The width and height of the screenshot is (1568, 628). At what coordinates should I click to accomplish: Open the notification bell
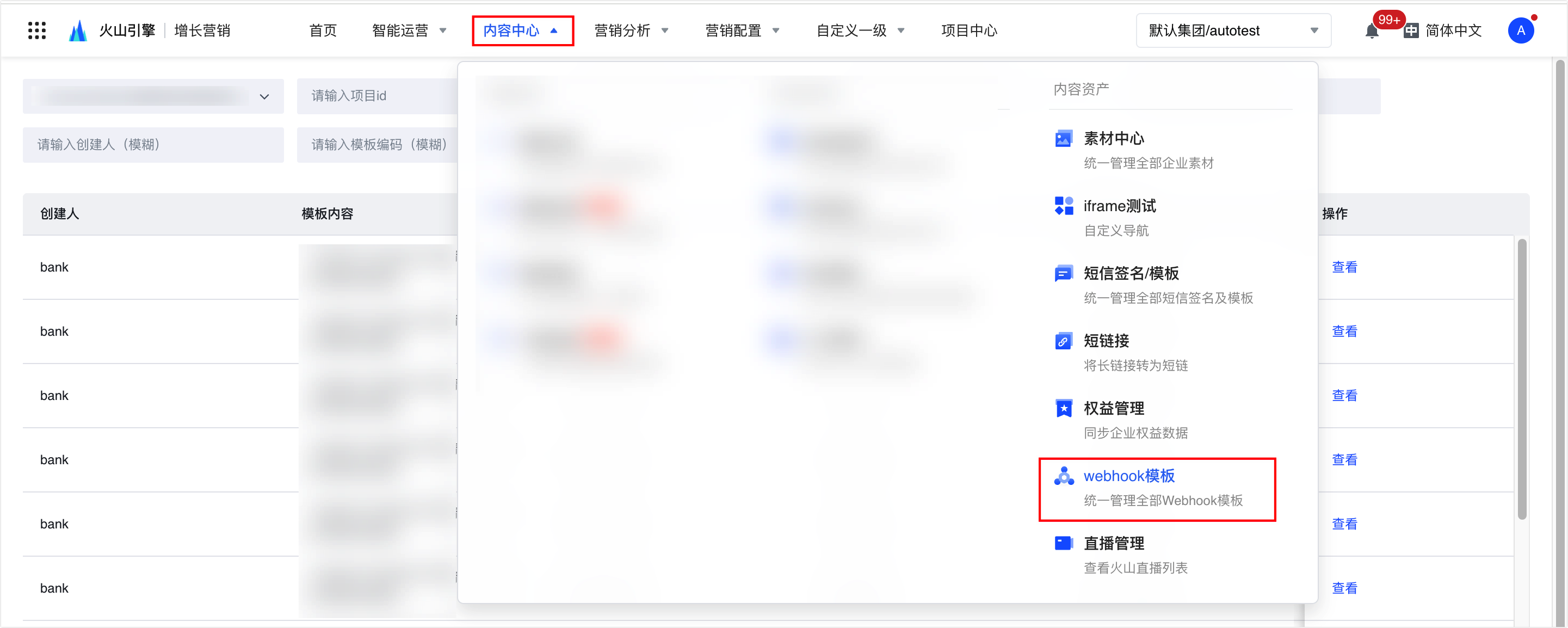(1372, 30)
